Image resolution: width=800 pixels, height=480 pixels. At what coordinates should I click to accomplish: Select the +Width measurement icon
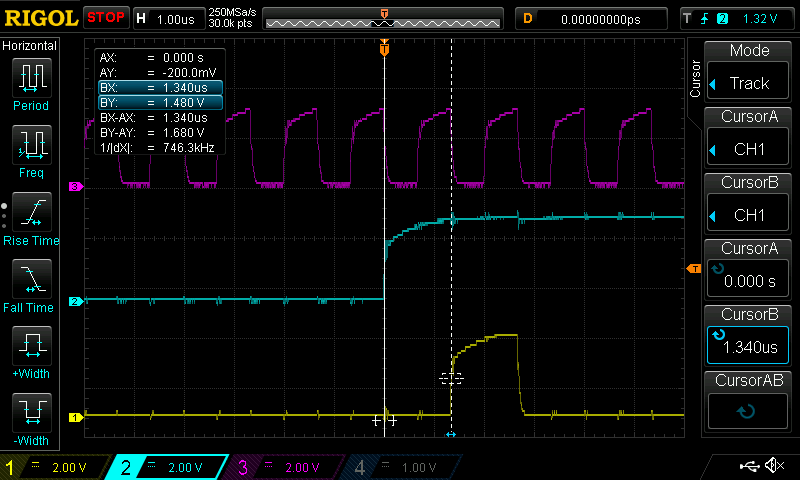point(32,345)
